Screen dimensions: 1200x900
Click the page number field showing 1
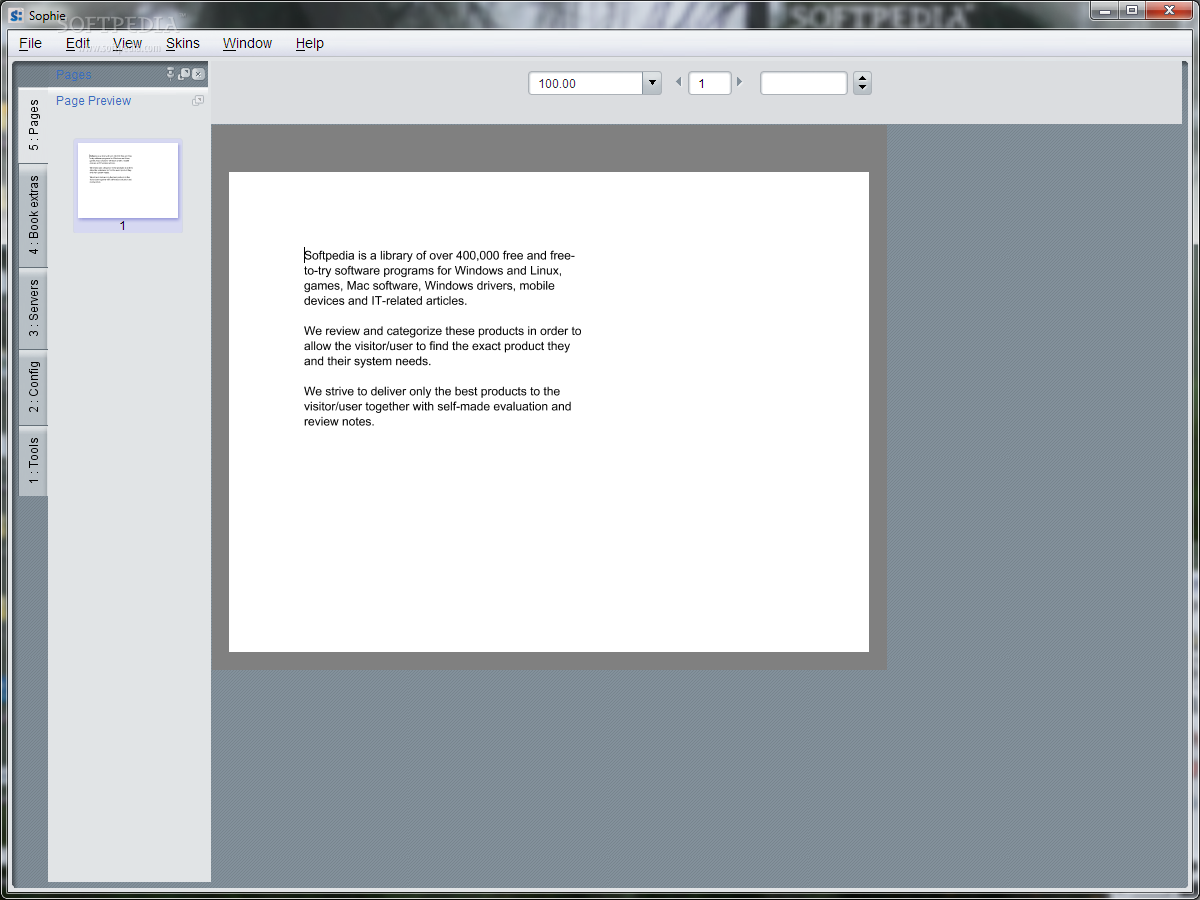pos(710,83)
